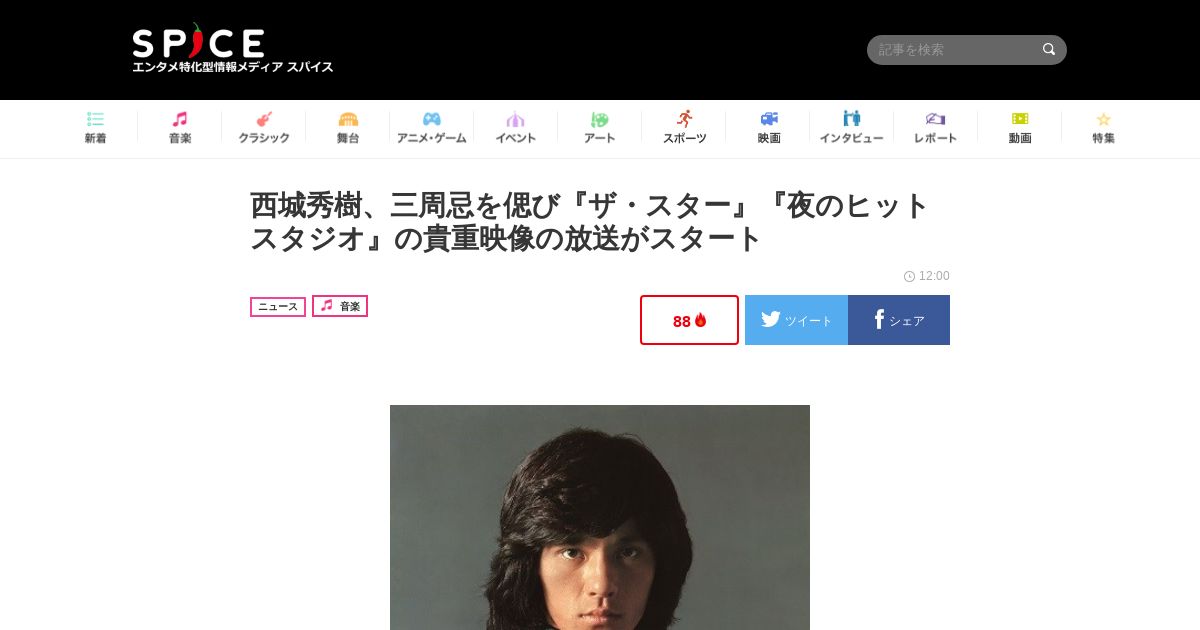Click the ニュース tag
The height and width of the screenshot is (630, 1200).
(x=278, y=307)
